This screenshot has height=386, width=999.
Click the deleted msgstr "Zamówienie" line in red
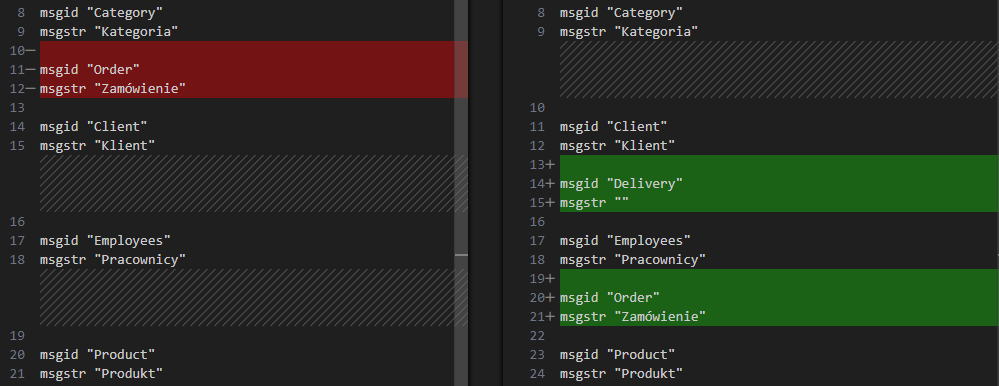coord(113,89)
